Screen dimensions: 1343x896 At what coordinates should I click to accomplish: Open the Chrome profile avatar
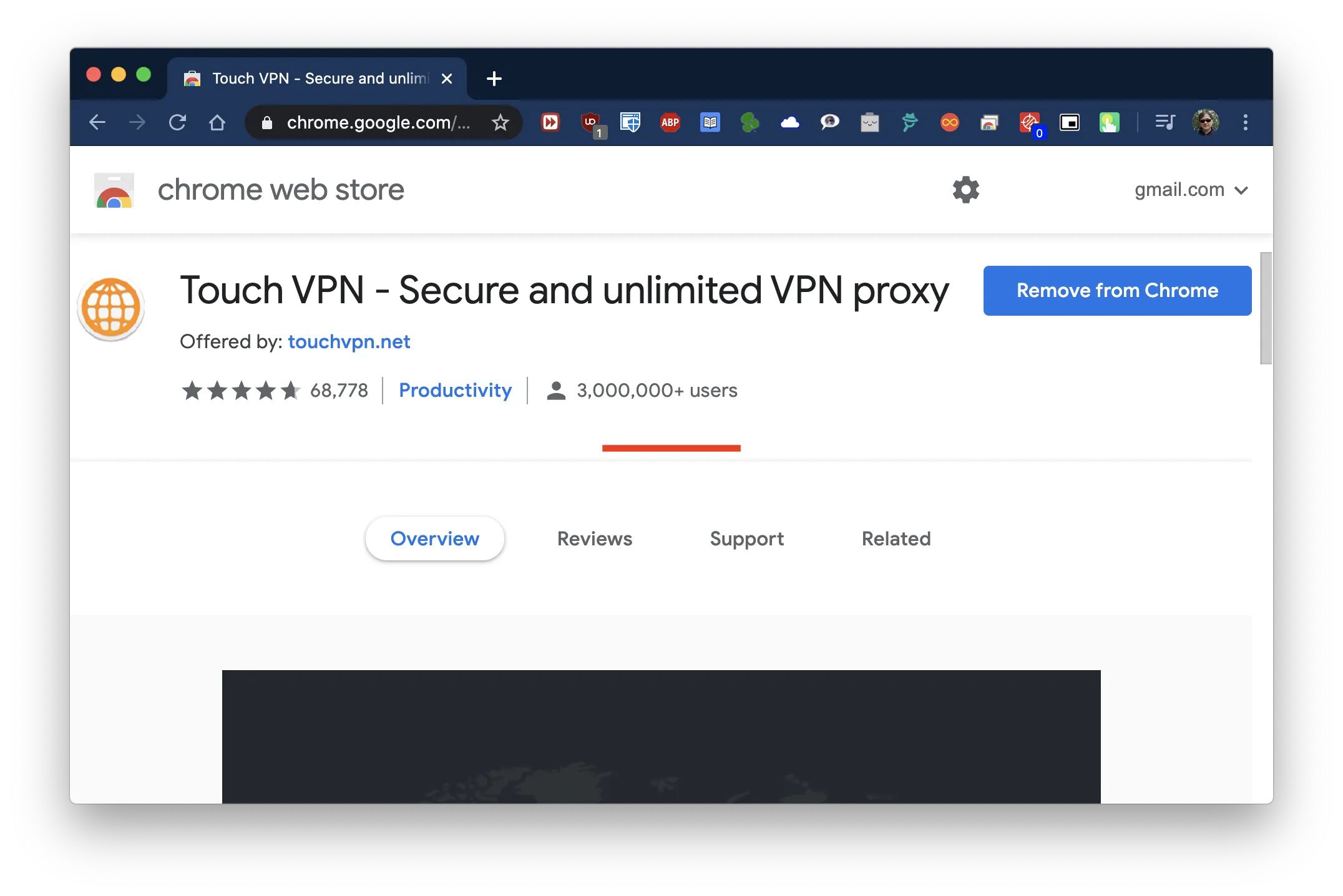point(1205,122)
